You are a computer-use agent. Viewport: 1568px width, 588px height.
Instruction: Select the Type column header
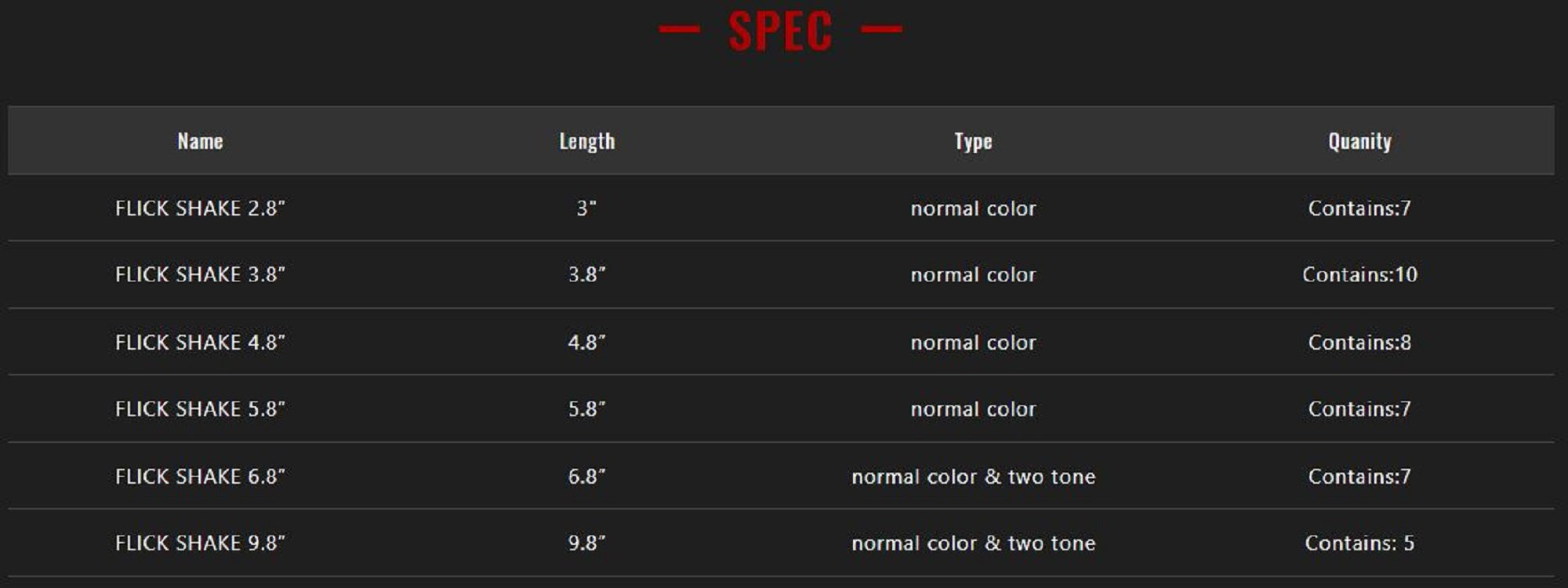click(973, 141)
